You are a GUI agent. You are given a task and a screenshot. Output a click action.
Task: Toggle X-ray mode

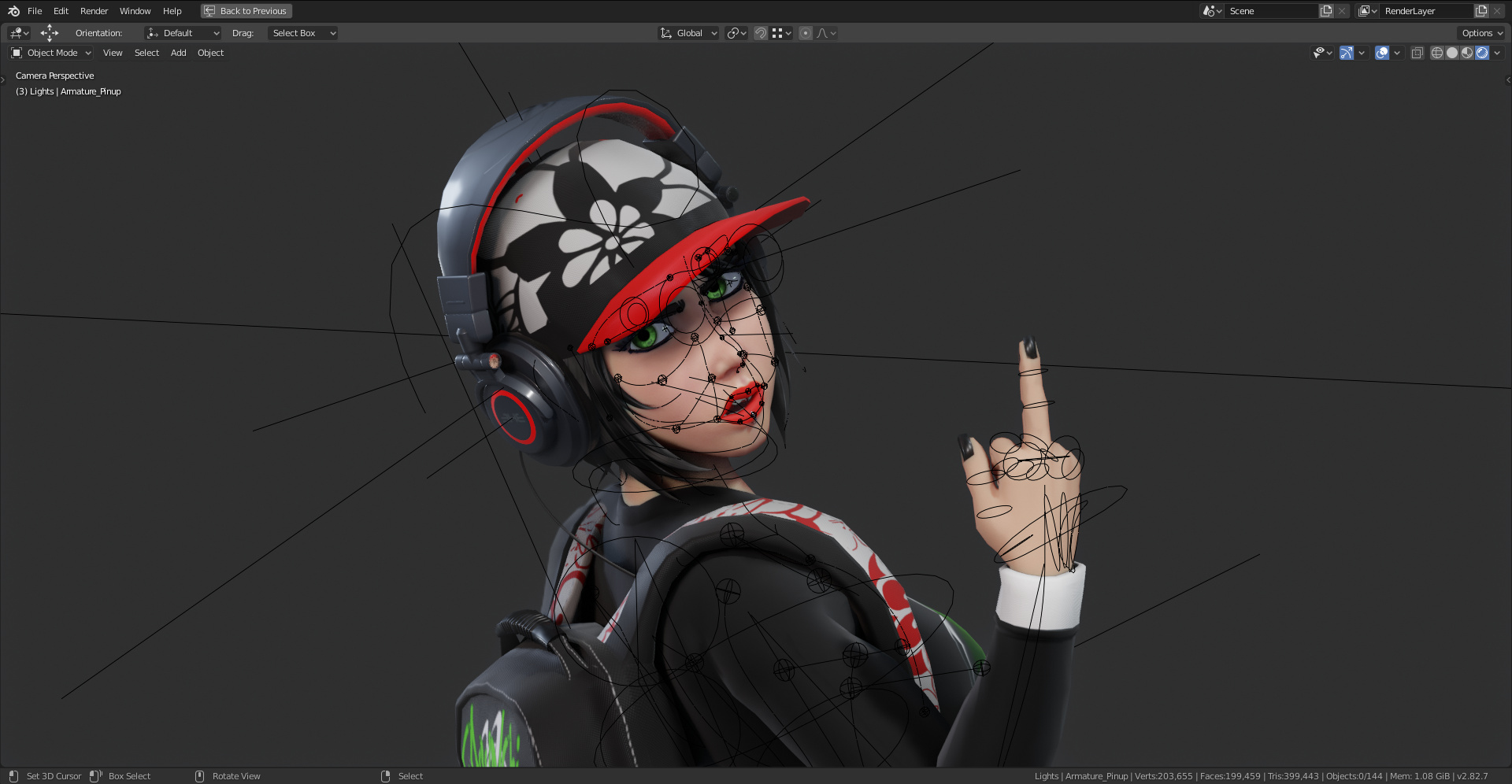(1417, 53)
